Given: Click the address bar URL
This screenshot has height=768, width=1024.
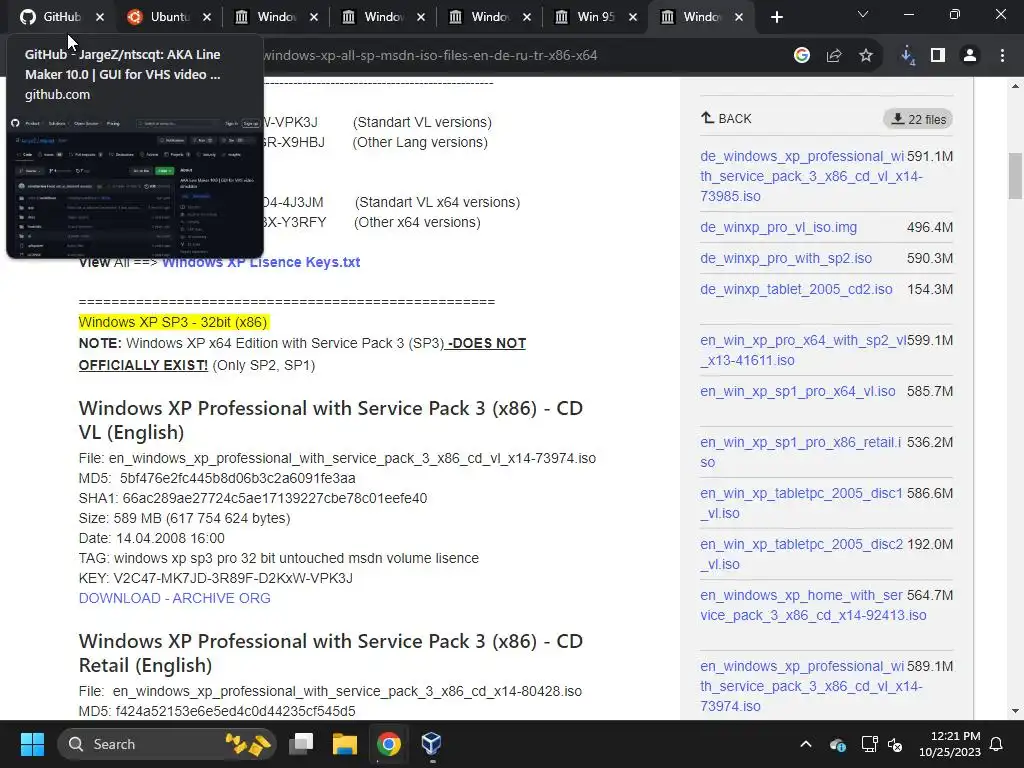Looking at the screenshot, I should pos(430,56).
